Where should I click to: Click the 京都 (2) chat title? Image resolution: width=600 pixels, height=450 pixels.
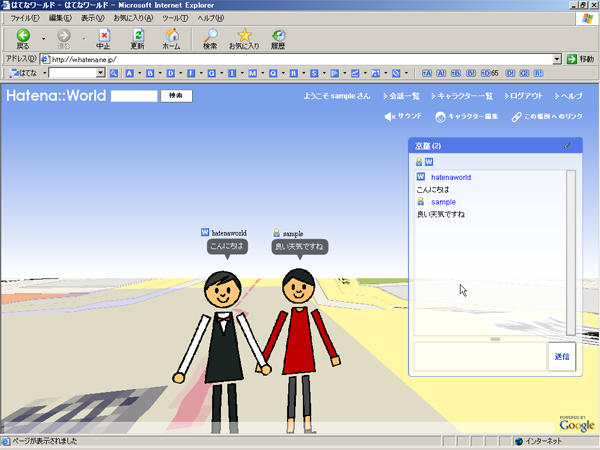[x=428, y=146]
